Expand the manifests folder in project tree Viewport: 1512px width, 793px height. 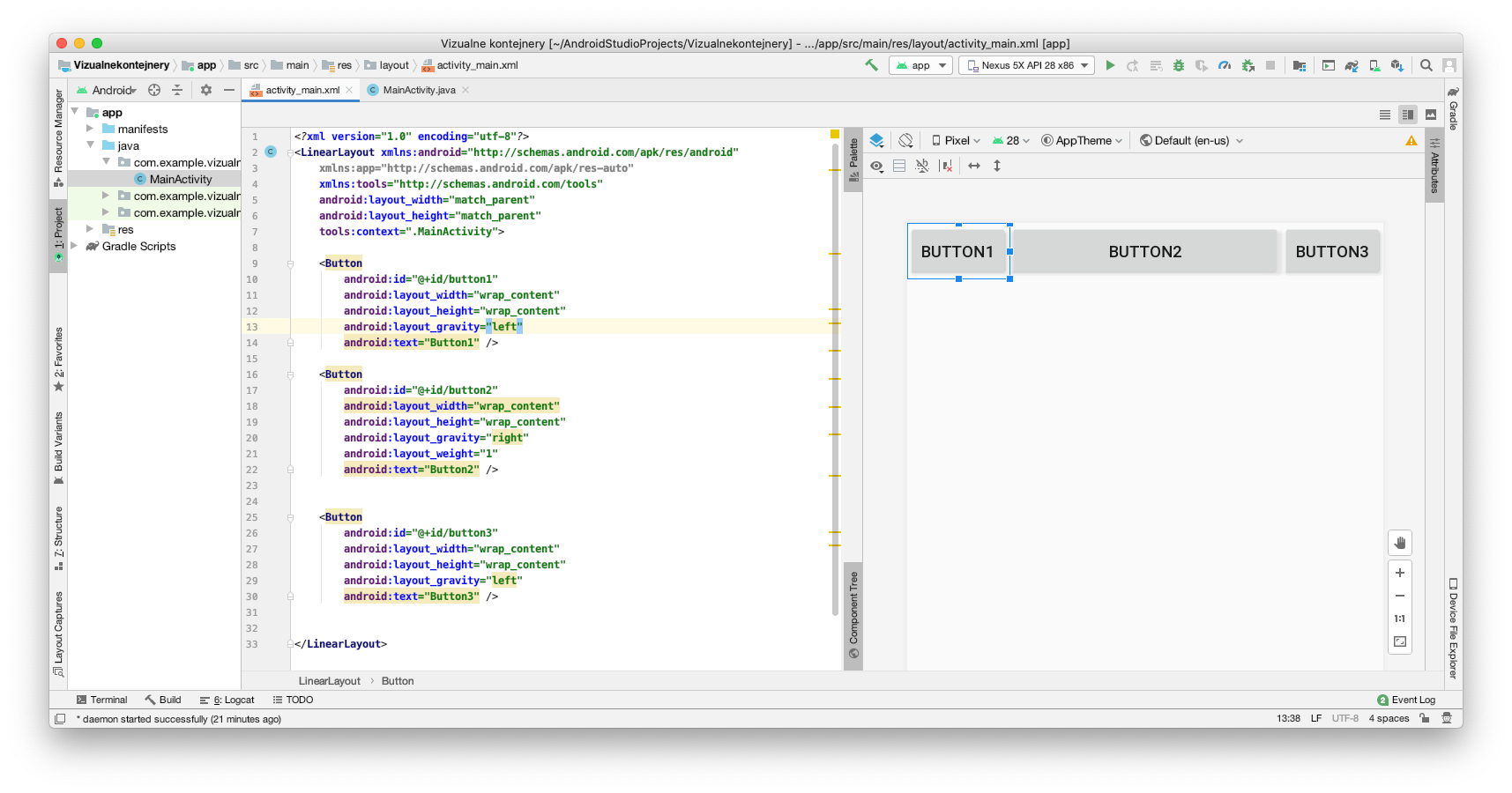pyautogui.click(x=90, y=129)
